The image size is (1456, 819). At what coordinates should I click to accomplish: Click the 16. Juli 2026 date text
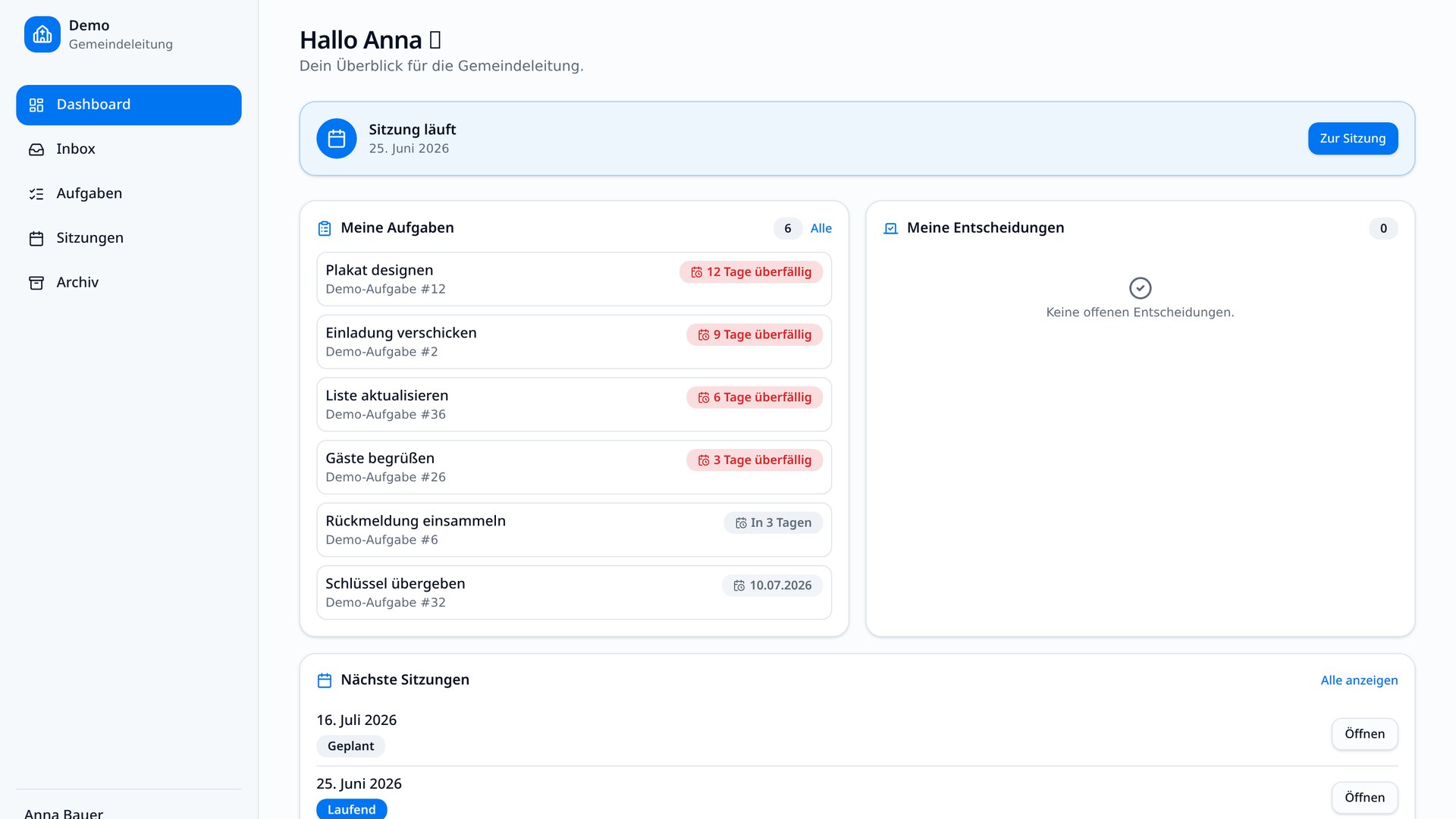click(356, 720)
